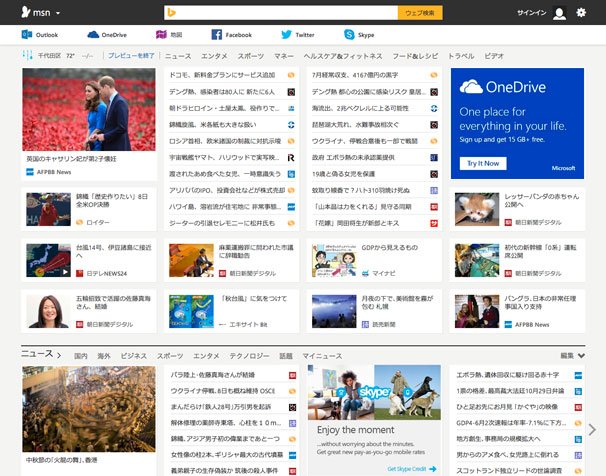Open the 「秋台風」に気をつけて article
This screenshot has height=476, width=606.
pos(254,298)
